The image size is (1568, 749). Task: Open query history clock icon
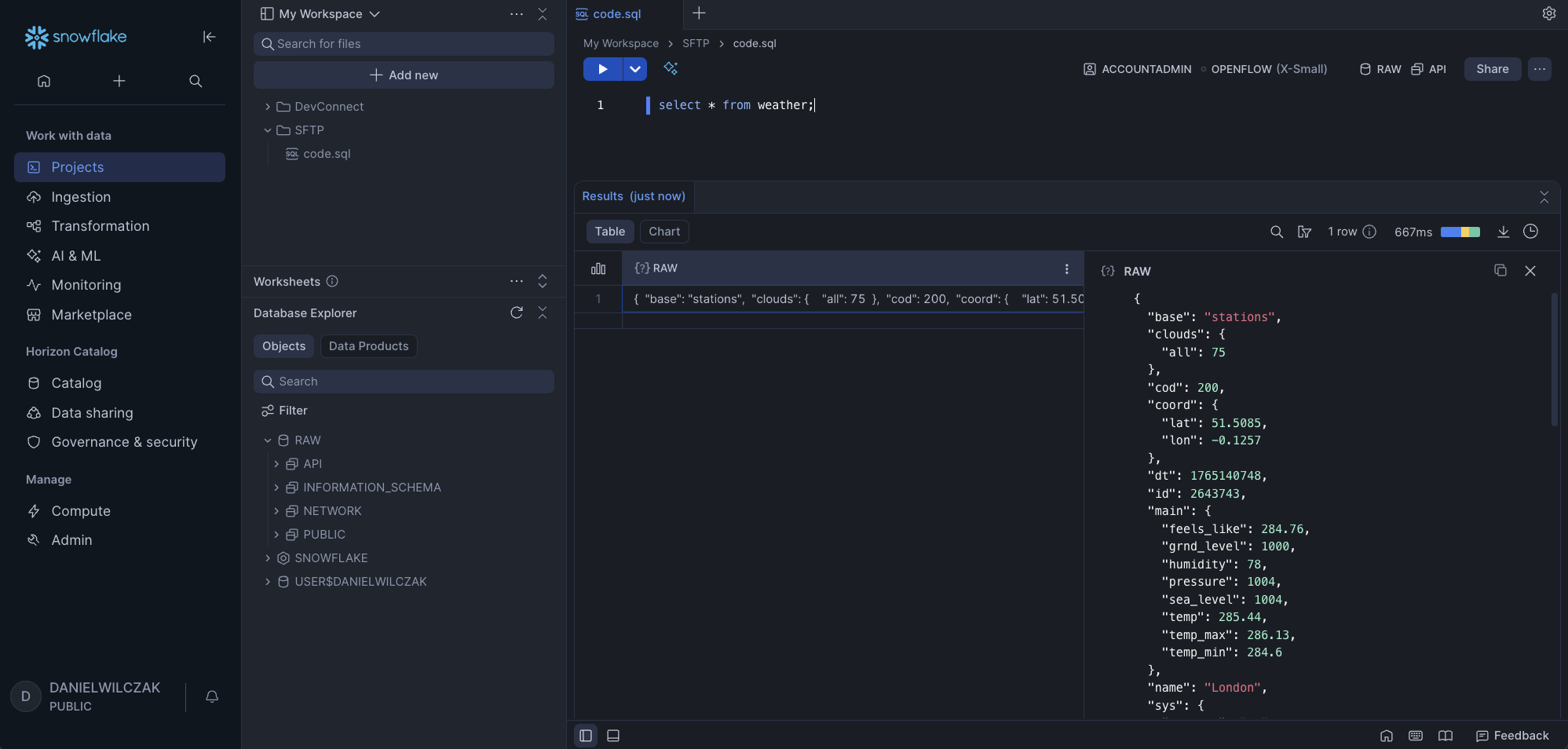pyautogui.click(x=1530, y=232)
